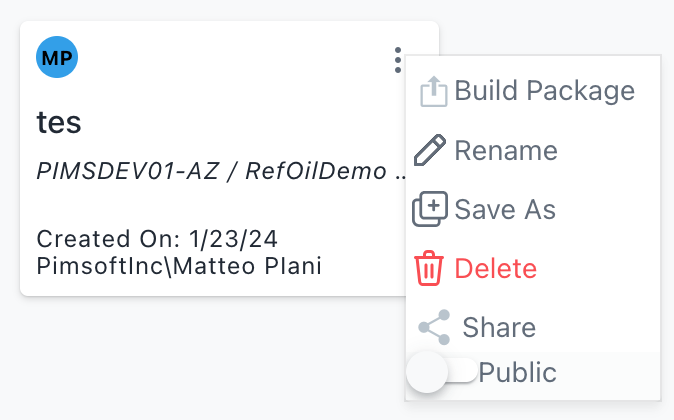Click the Build Package upload icon
Image resolution: width=674 pixels, height=420 pixels.
(432, 92)
